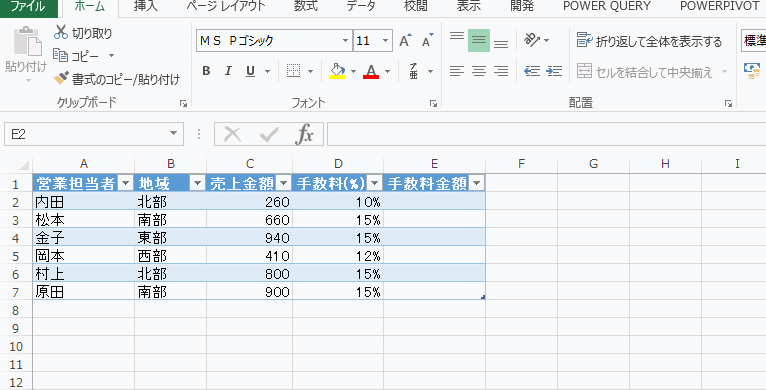Switch to the 数式 tab

click(306, 6)
